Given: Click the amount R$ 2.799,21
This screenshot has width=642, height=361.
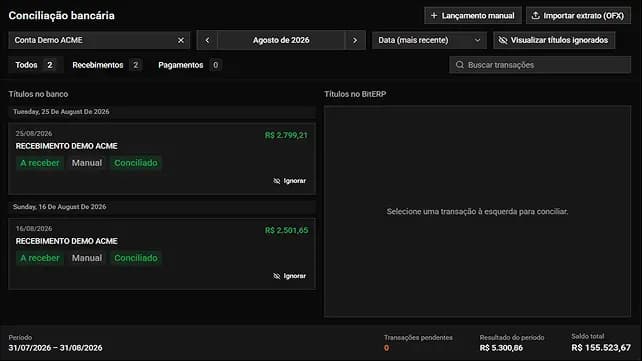Looking at the screenshot, I should point(286,135).
